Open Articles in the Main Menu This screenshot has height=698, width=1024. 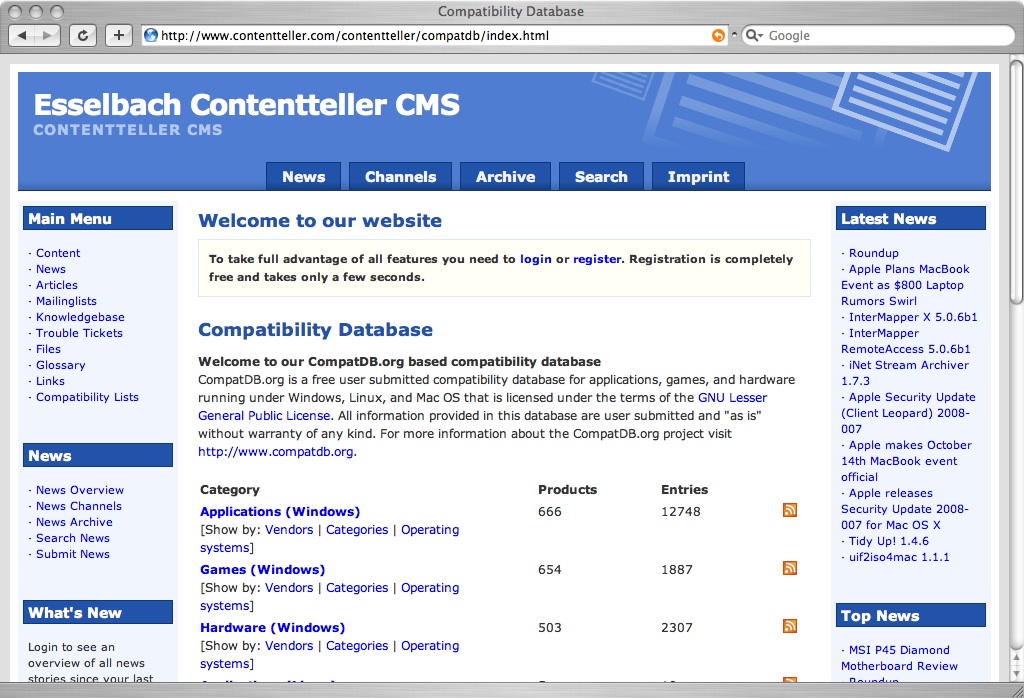tap(57, 285)
